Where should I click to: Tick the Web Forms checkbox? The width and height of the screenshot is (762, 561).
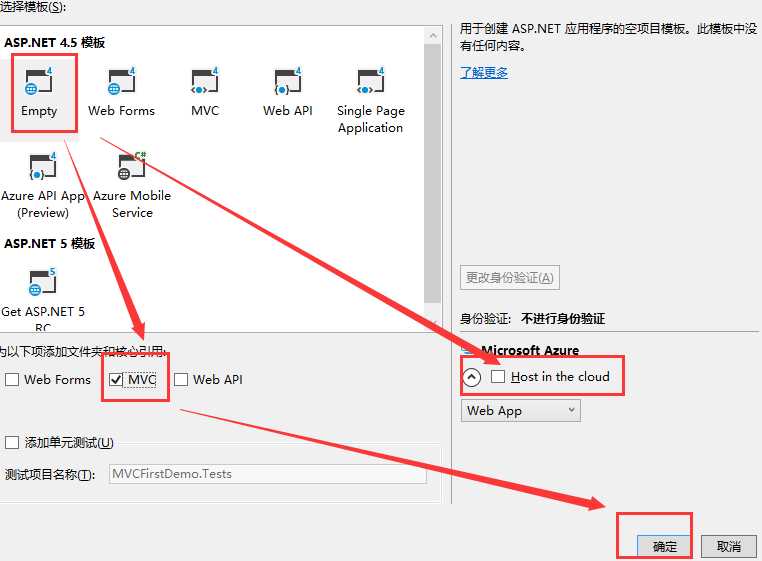coord(12,379)
